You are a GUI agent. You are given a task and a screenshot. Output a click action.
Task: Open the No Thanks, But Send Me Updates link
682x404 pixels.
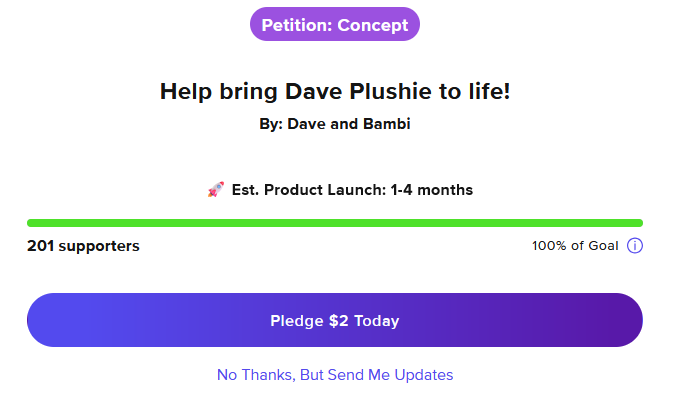click(334, 375)
